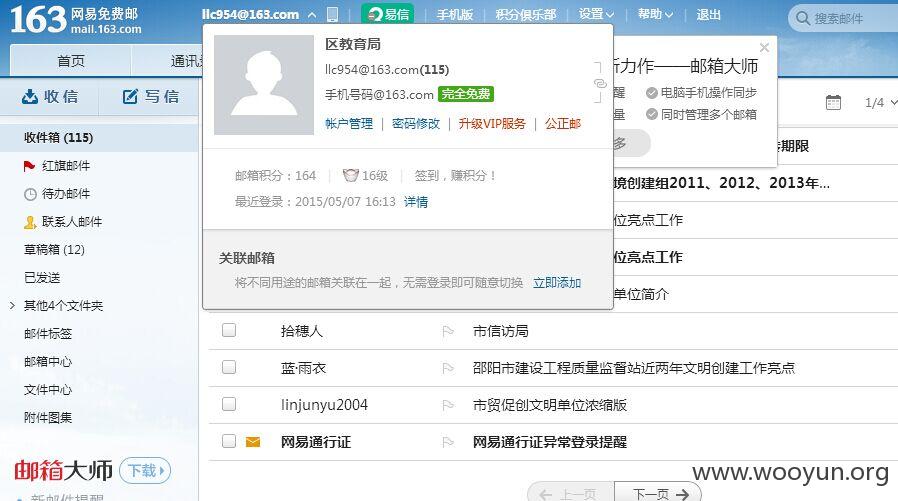This screenshot has height=501, width=898.
Task: Close the 邮箱大师 promo popup
Action: (x=764, y=48)
